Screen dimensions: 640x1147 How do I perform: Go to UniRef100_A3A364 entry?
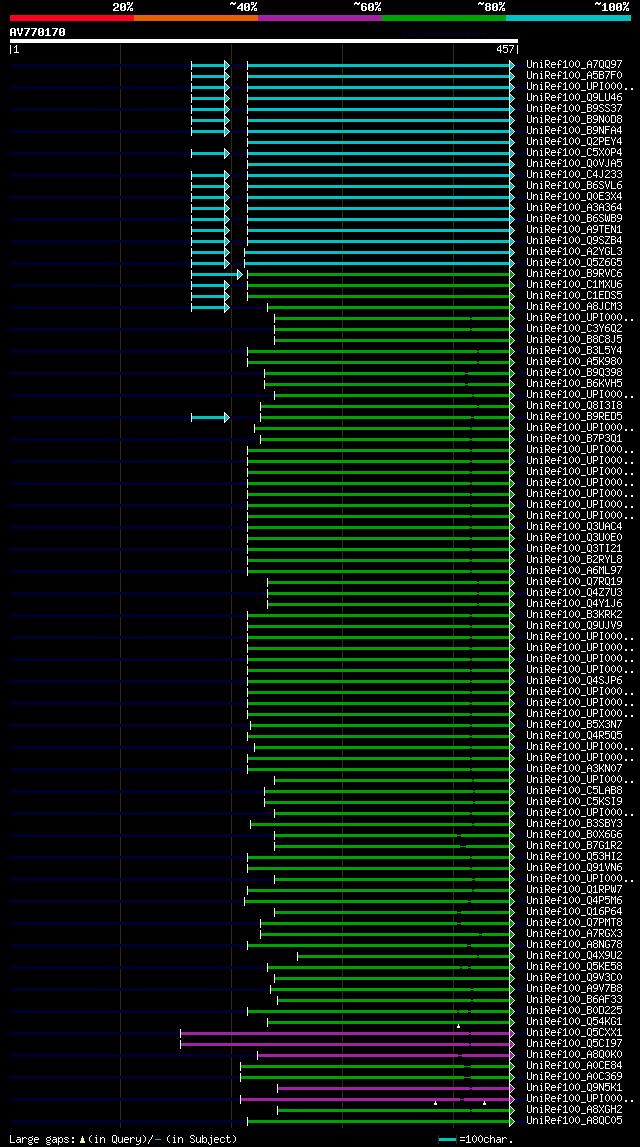[574, 208]
